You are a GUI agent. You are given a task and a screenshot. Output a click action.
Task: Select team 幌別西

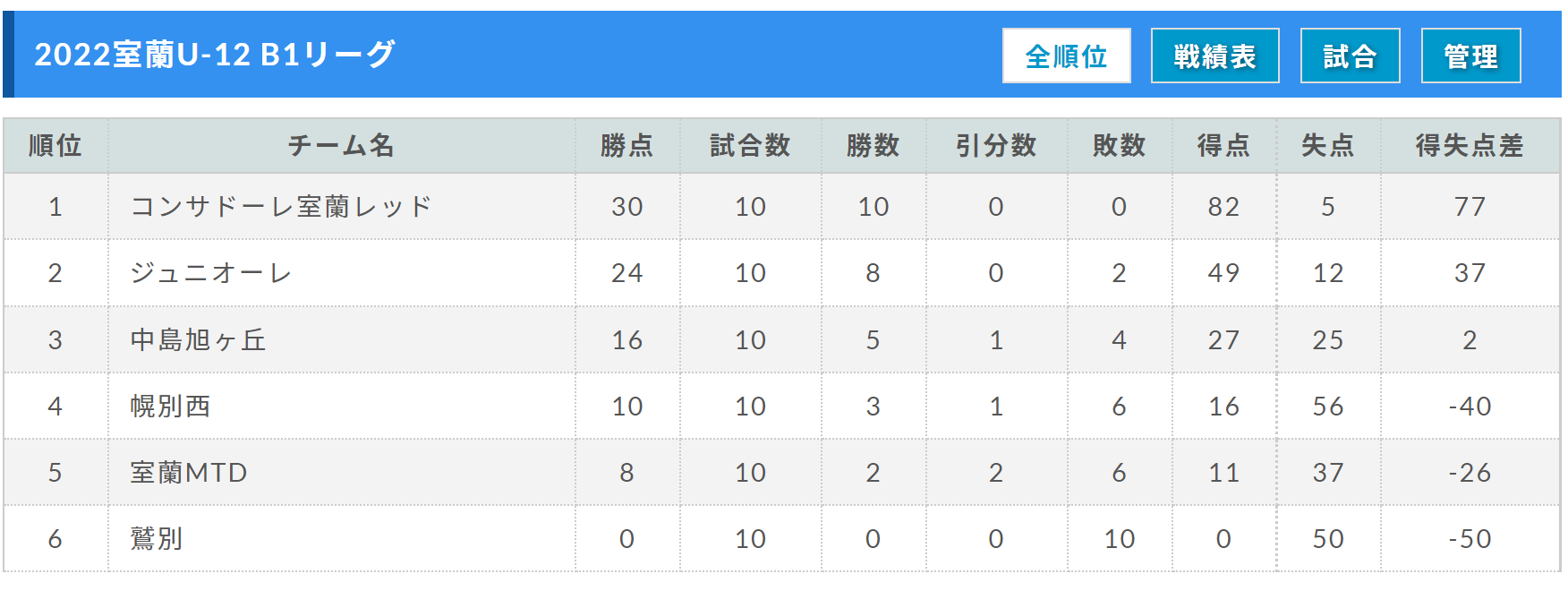pos(170,407)
